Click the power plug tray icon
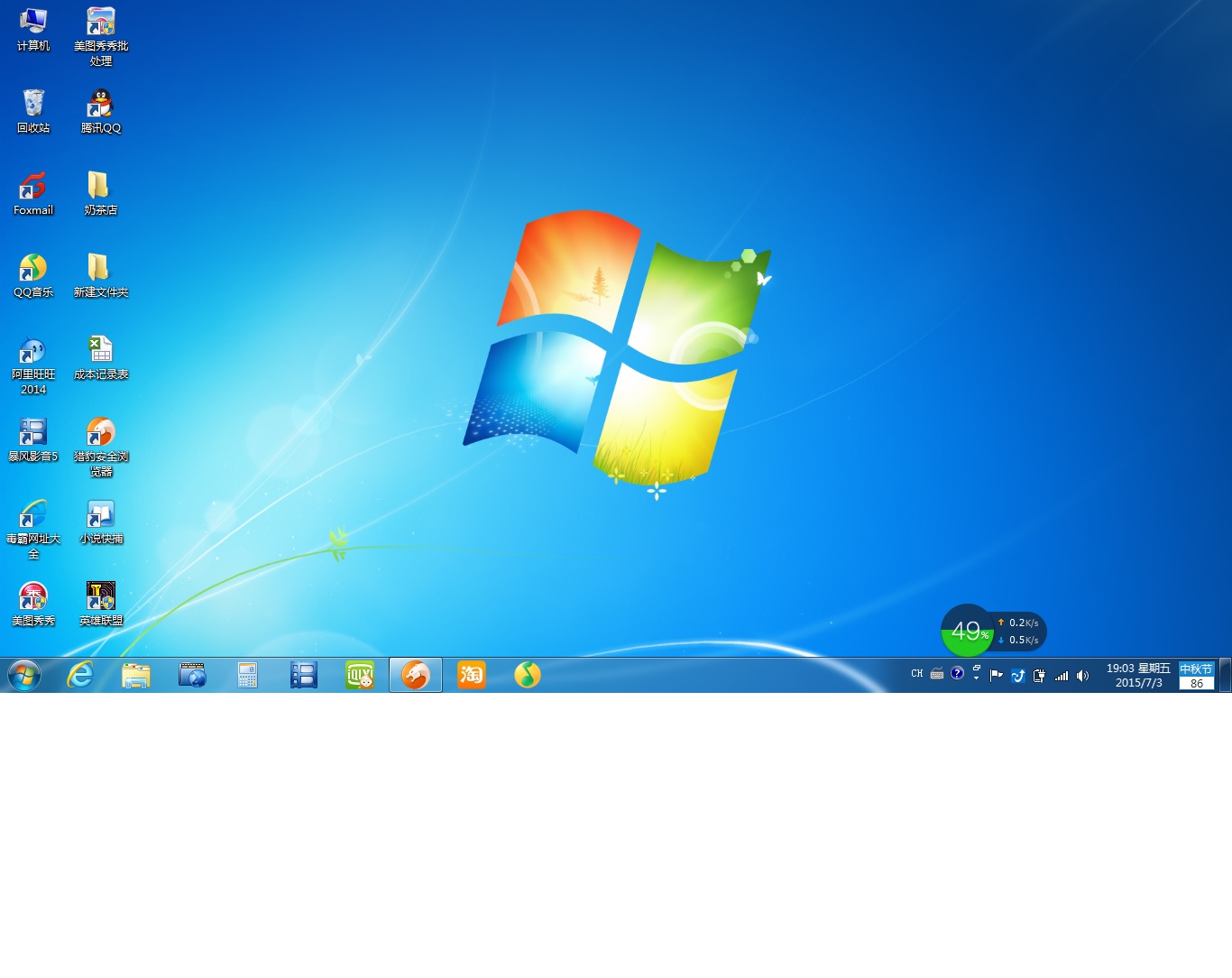Image resolution: width=1232 pixels, height=978 pixels. [1040, 675]
